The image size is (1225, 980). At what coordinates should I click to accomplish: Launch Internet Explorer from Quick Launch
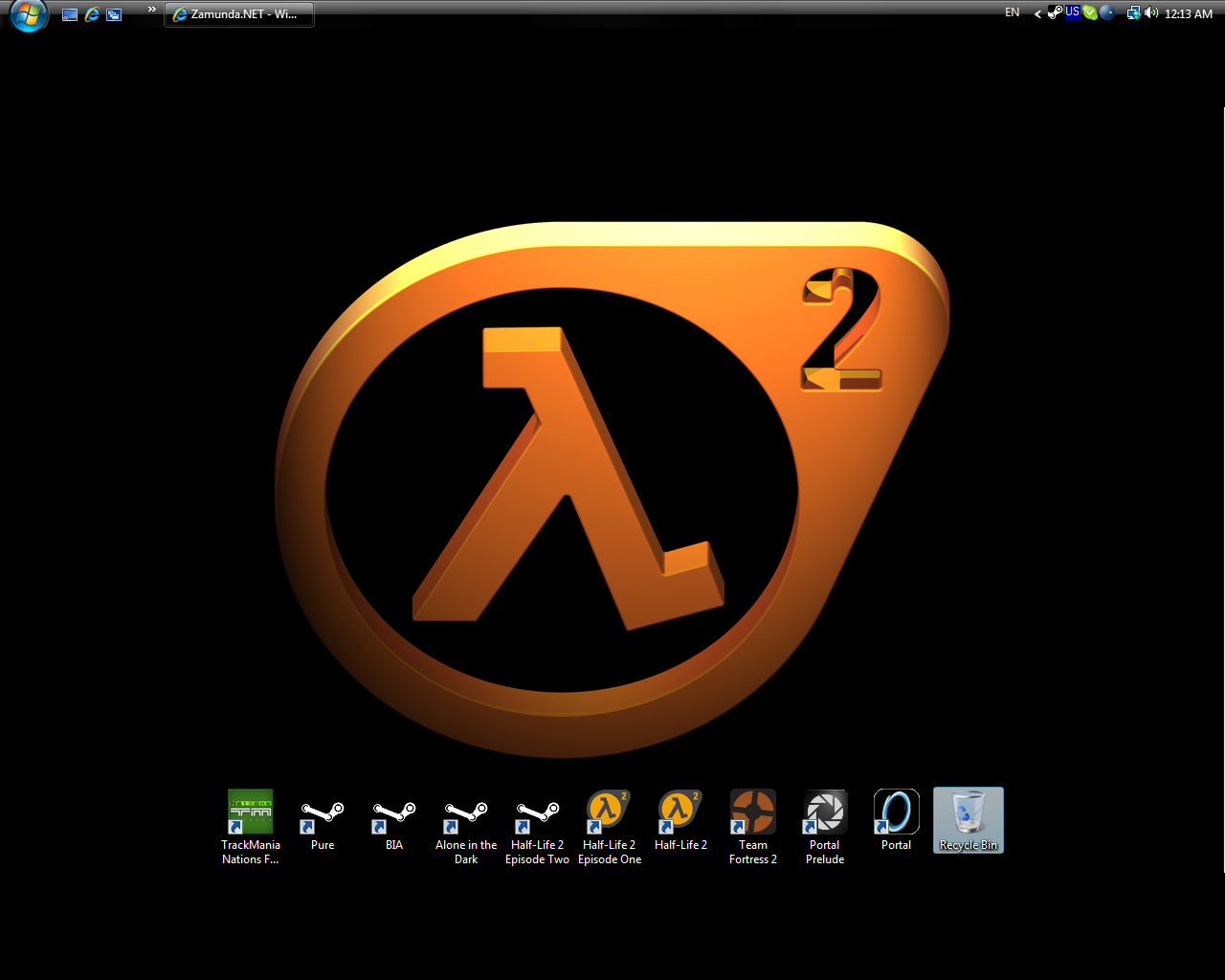(x=92, y=14)
